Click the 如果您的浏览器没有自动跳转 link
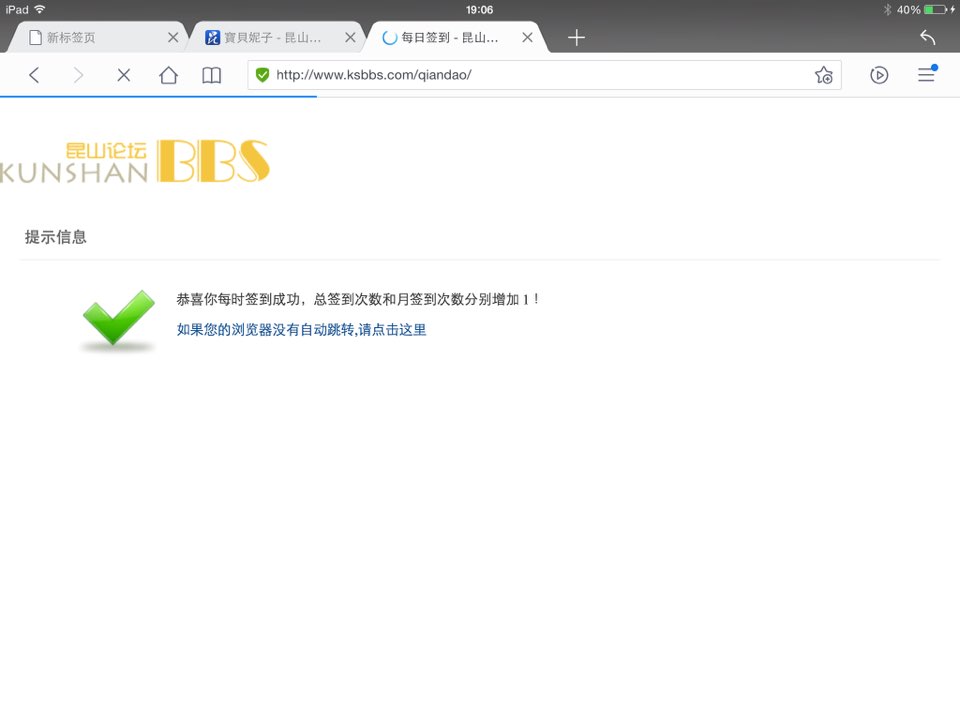Image resolution: width=960 pixels, height=720 pixels. [x=301, y=329]
